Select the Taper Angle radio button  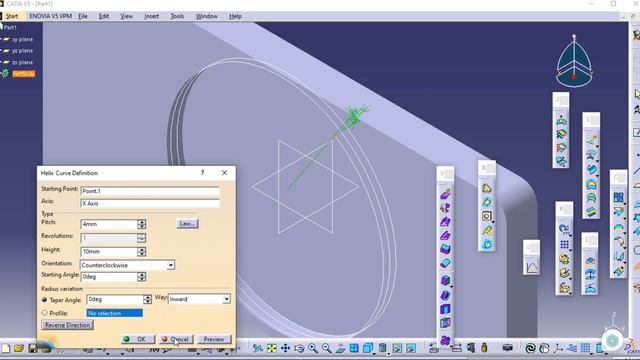[x=44, y=300]
